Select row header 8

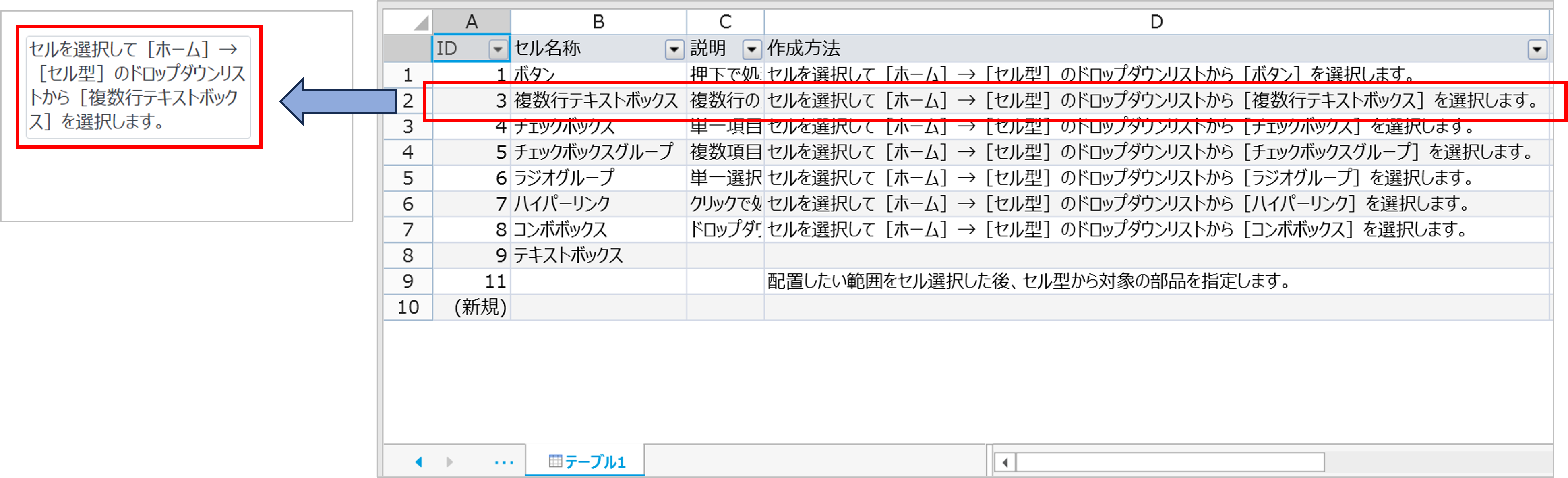(x=408, y=256)
